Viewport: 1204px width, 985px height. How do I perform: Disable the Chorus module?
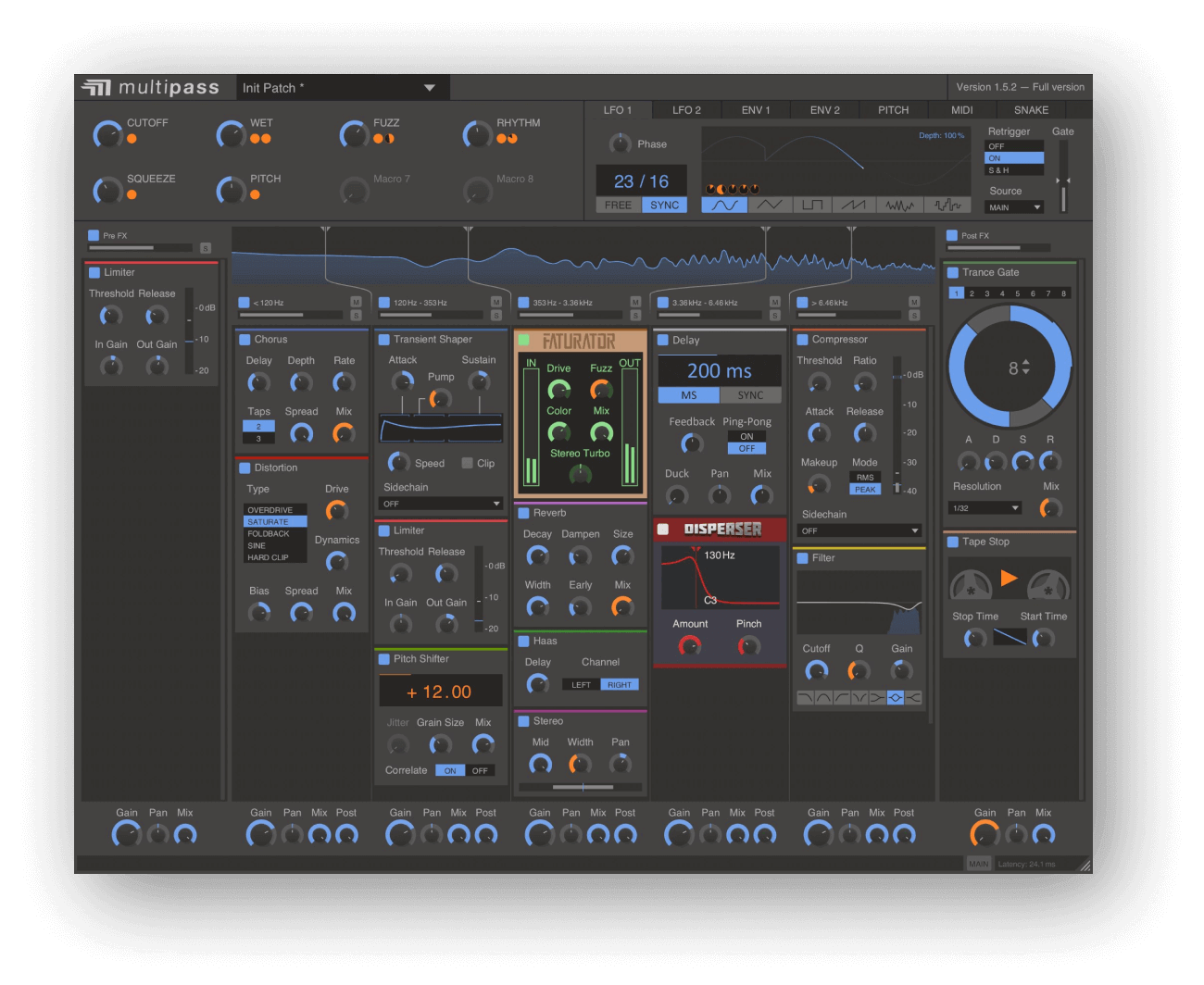245,340
